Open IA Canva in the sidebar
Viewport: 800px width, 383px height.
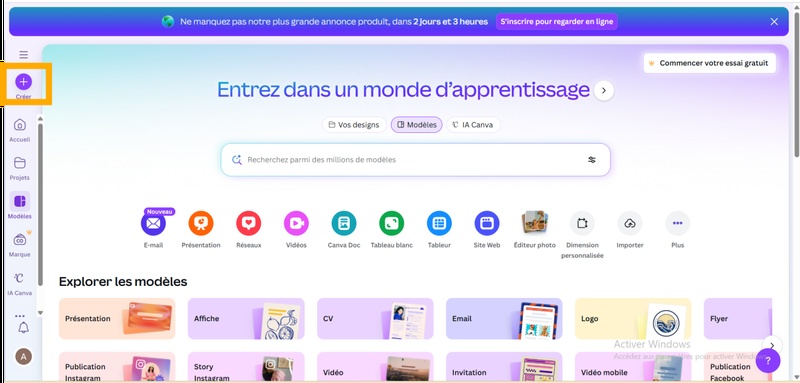point(20,284)
